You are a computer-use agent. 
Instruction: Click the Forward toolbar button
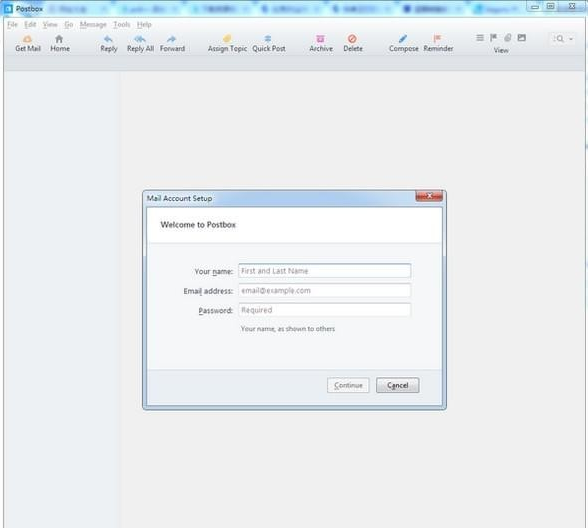click(172, 44)
